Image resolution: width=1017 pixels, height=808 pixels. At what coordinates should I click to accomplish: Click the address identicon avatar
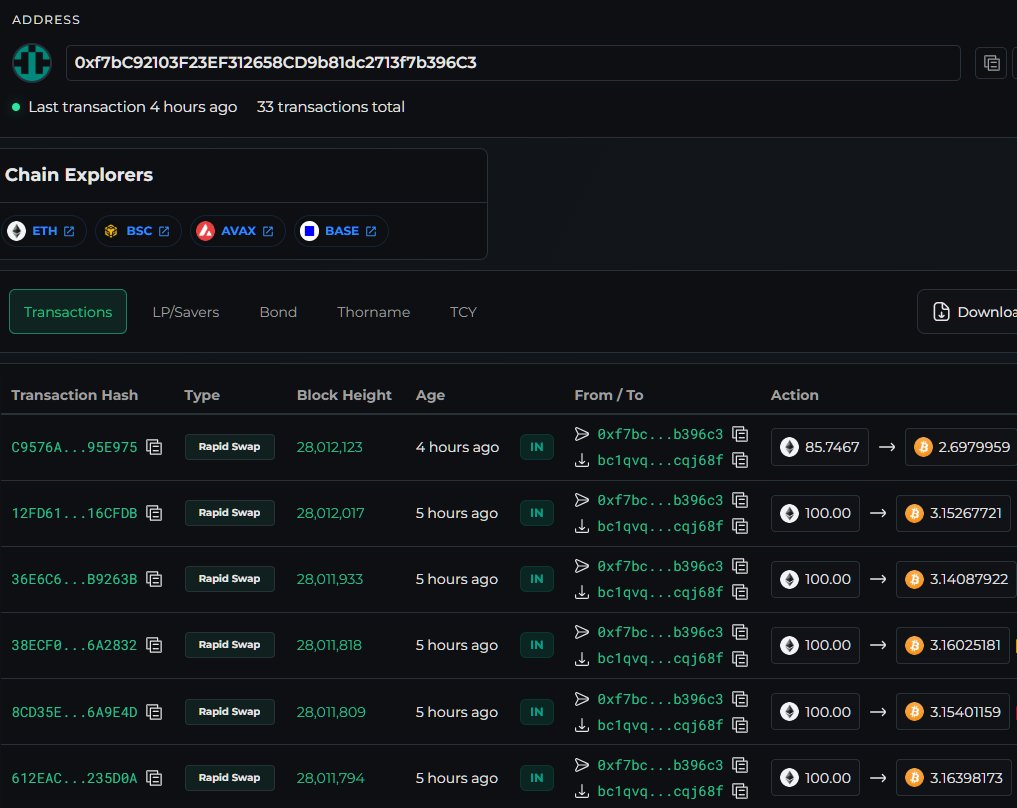coord(32,63)
